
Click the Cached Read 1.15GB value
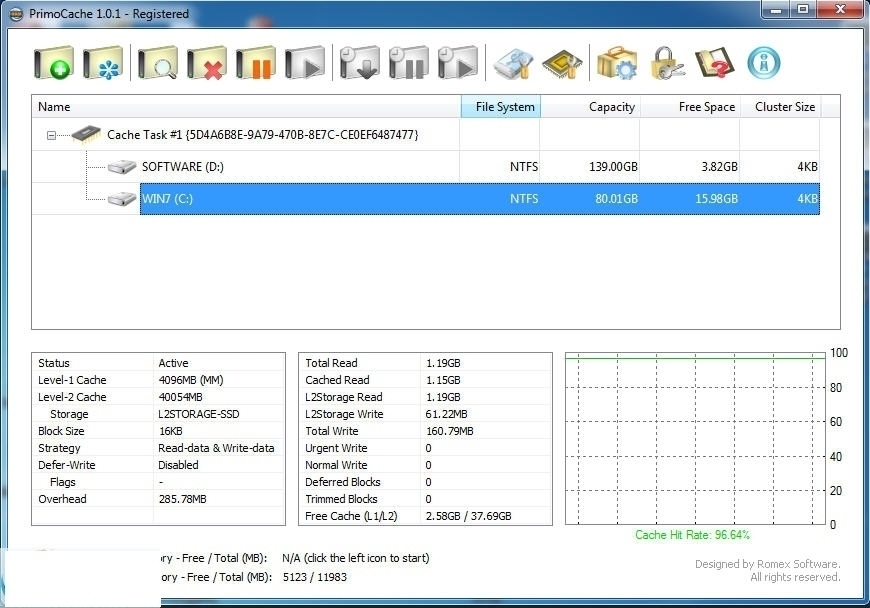(x=443, y=380)
